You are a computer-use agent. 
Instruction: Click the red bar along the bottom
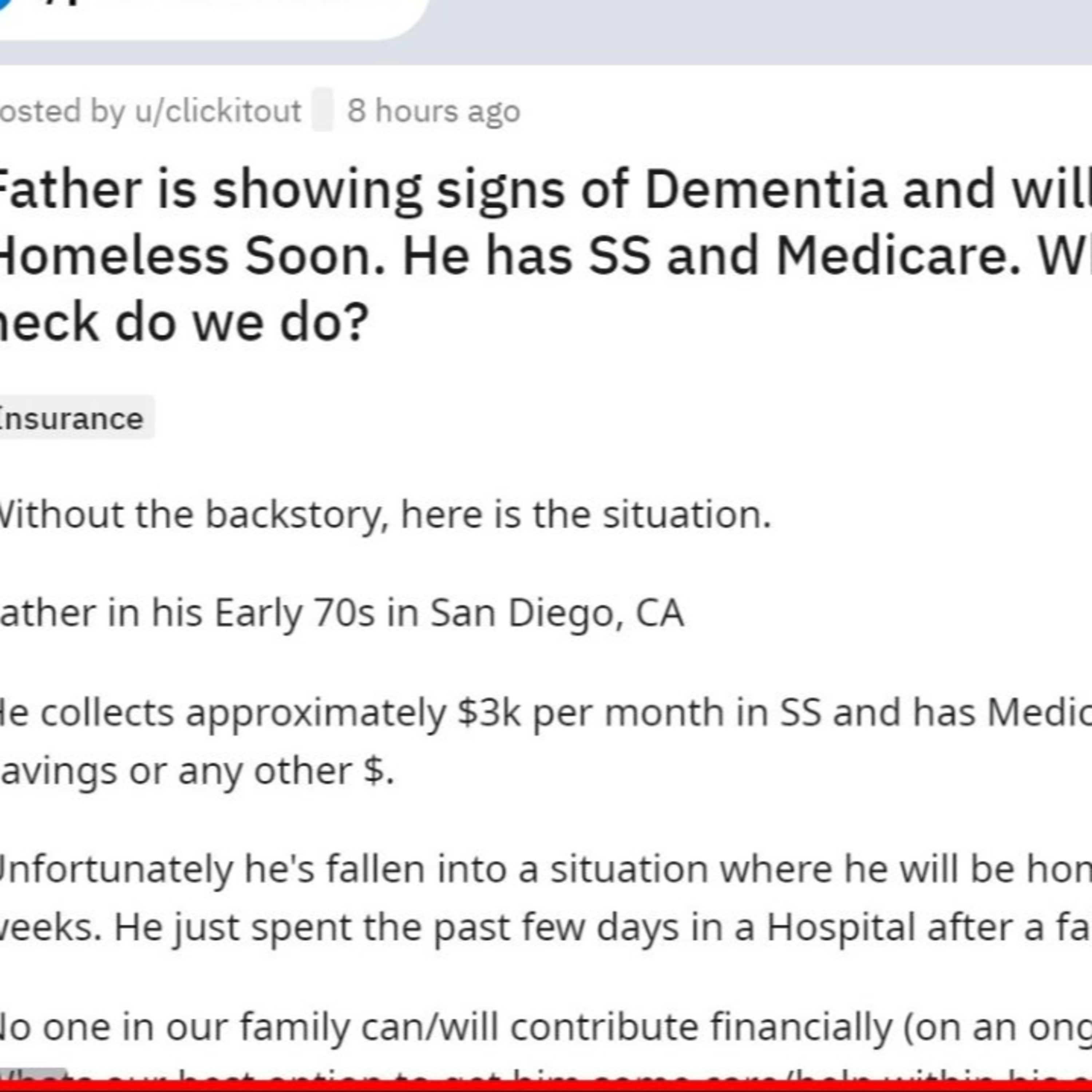tap(546, 1086)
